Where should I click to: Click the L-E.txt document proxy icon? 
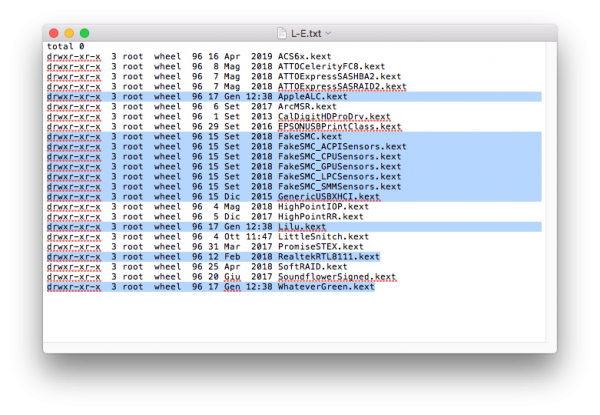tap(282, 34)
